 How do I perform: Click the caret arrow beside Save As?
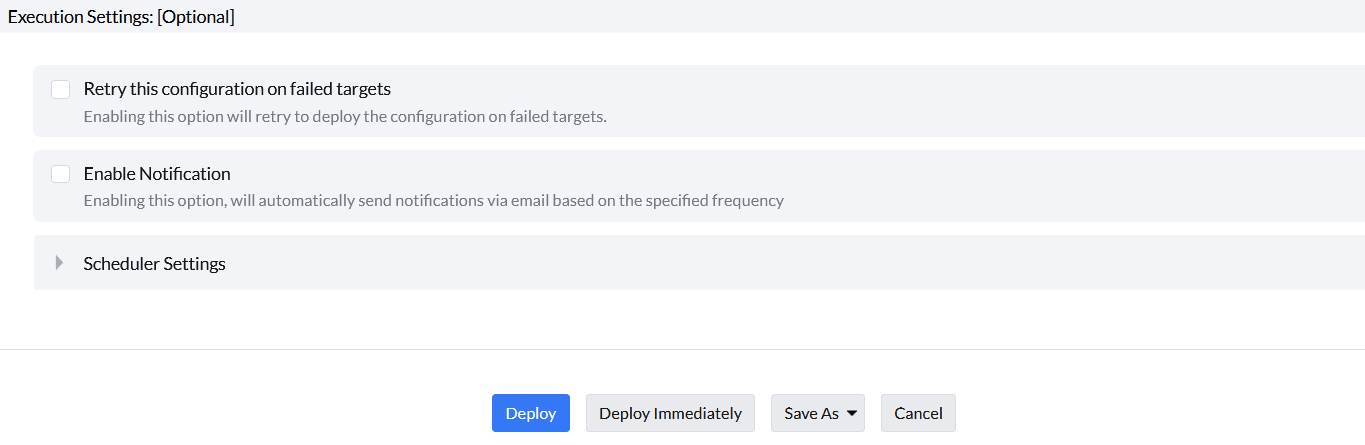pyautogui.click(x=852, y=413)
